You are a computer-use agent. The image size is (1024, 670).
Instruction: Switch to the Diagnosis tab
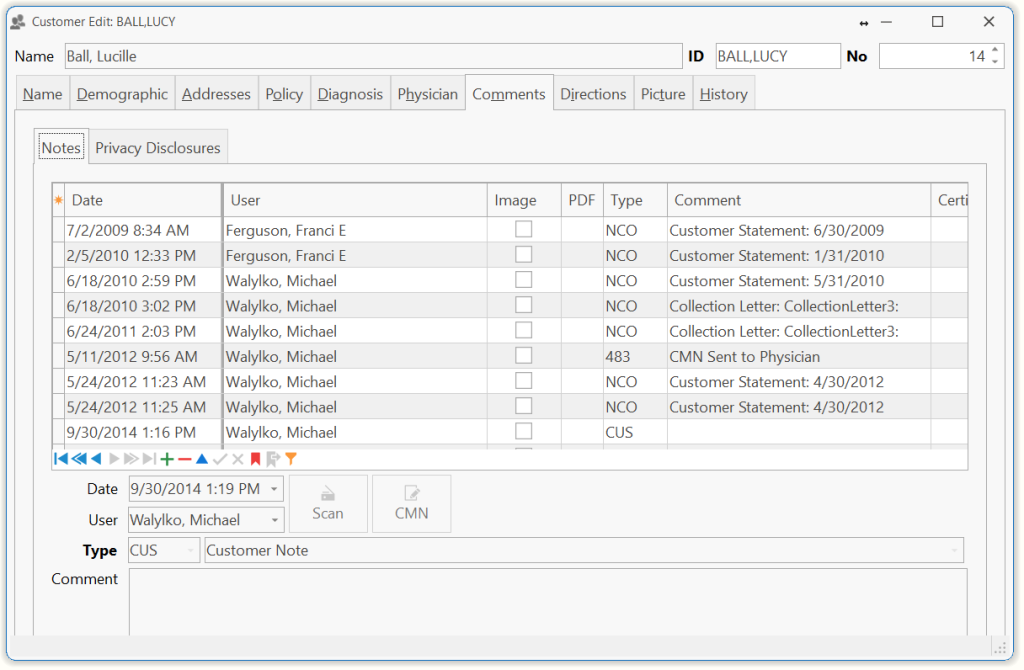(350, 94)
